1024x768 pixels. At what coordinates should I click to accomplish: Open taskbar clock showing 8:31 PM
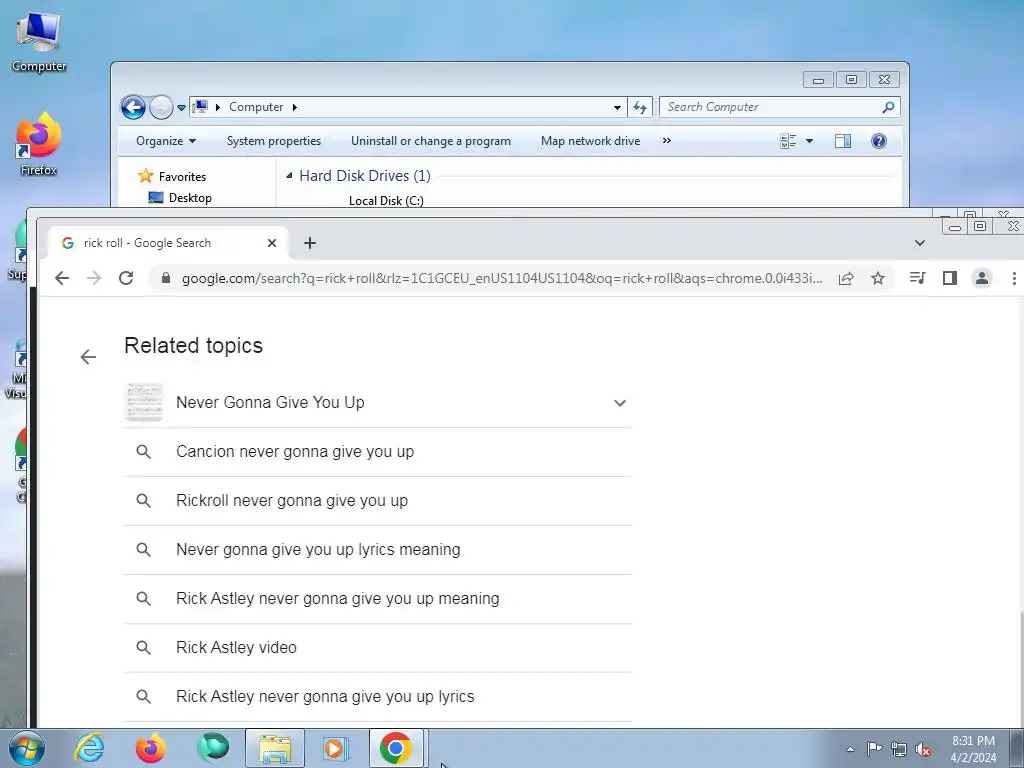[x=973, y=749]
